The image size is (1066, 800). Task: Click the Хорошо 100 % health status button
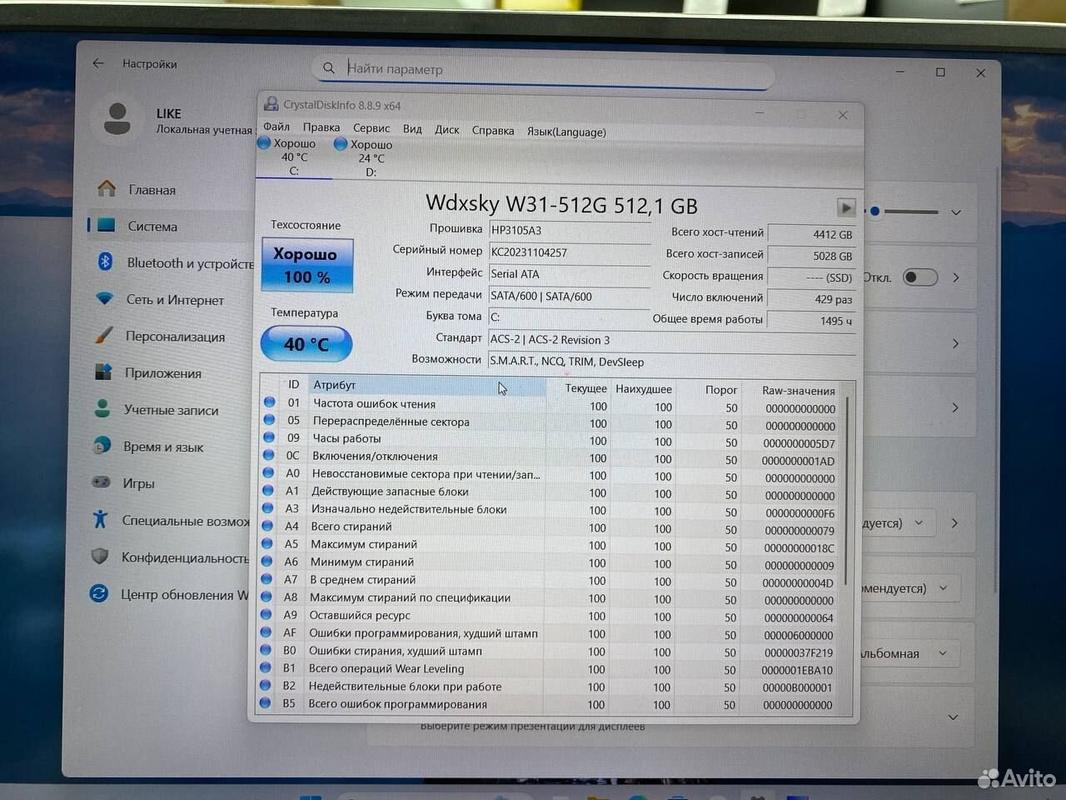click(x=307, y=265)
